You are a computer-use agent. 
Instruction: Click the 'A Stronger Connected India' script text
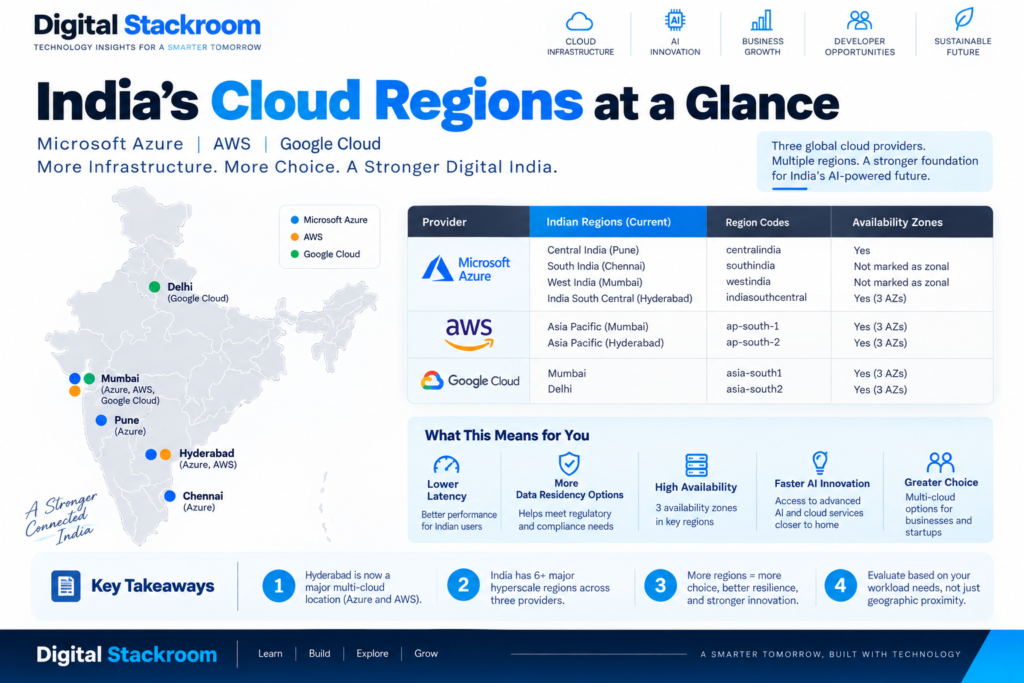(x=61, y=518)
